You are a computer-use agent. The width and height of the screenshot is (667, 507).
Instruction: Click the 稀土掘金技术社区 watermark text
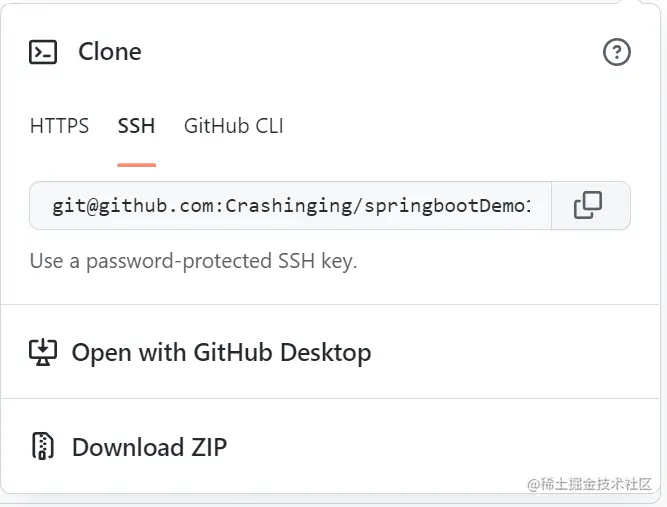pyautogui.click(x=598, y=484)
